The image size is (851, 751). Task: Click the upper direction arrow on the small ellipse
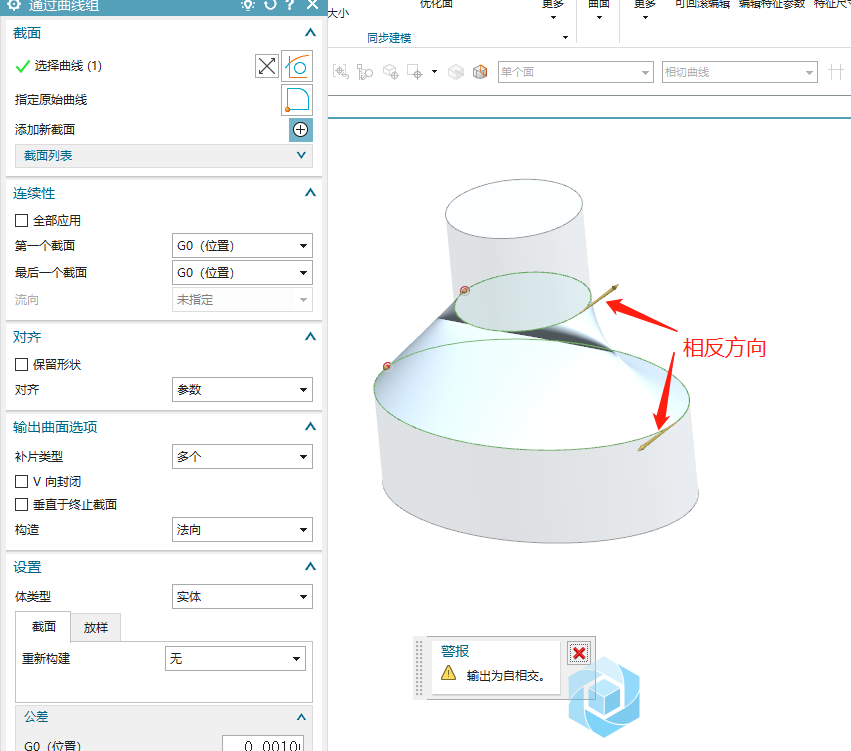[x=602, y=296]
